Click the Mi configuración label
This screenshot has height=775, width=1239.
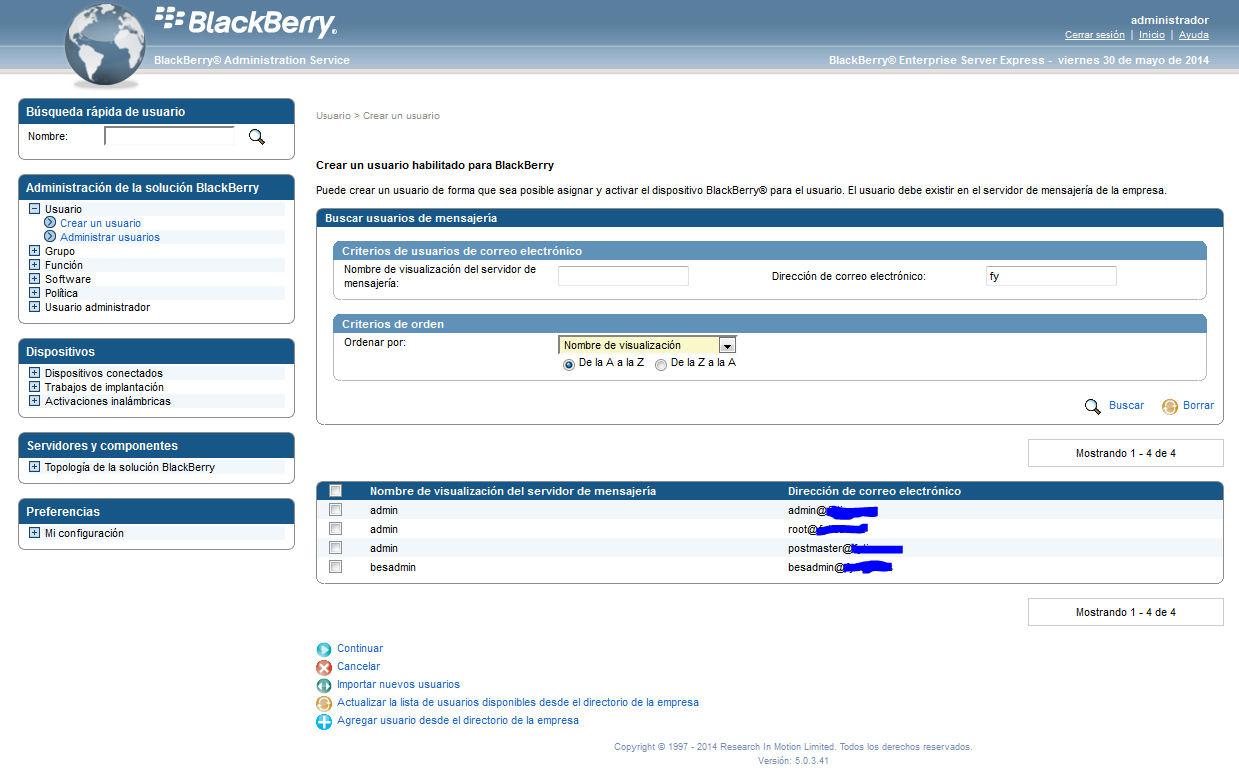click(84, 533)
